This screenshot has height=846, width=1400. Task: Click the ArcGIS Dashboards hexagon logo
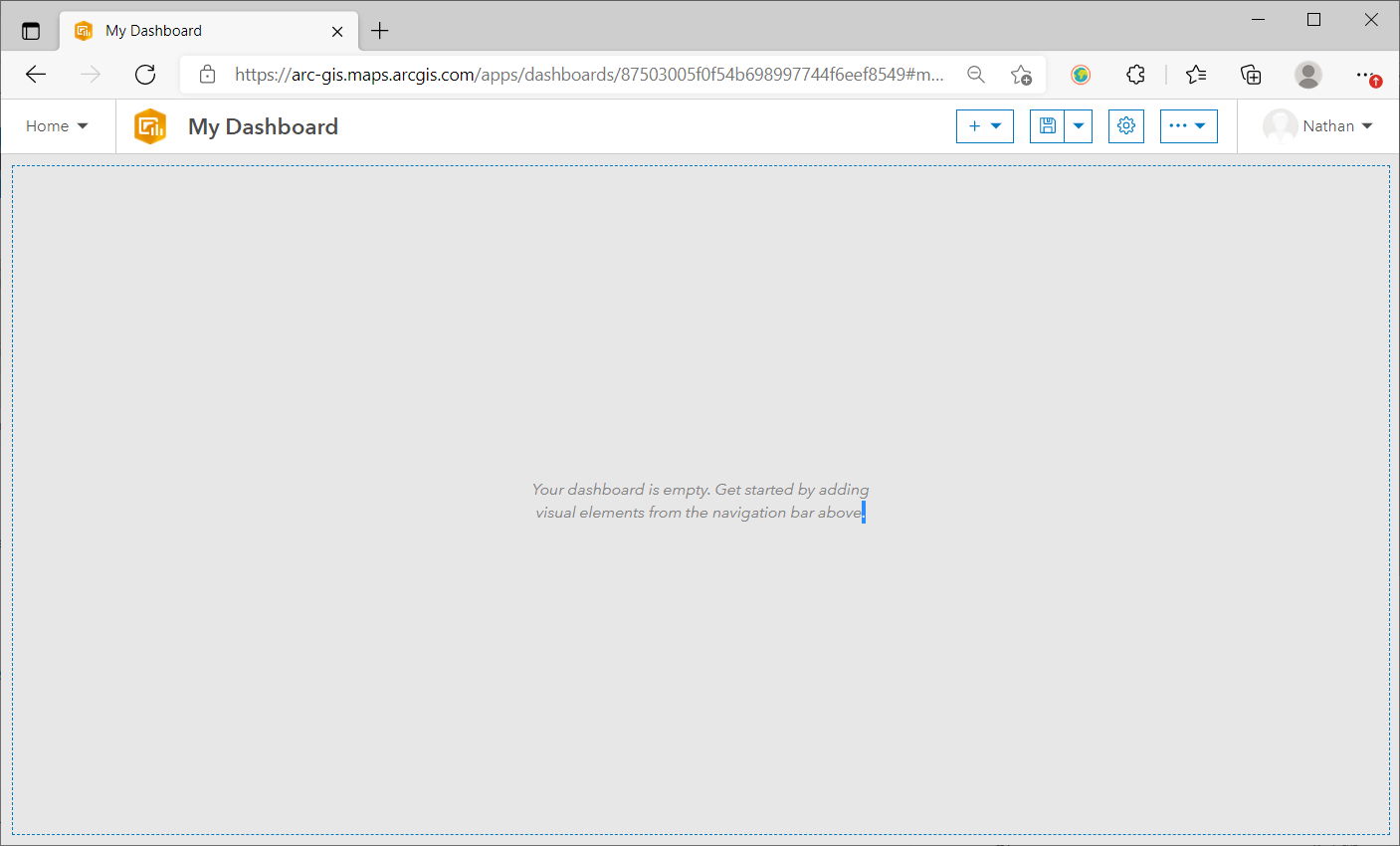pos(150,126)
